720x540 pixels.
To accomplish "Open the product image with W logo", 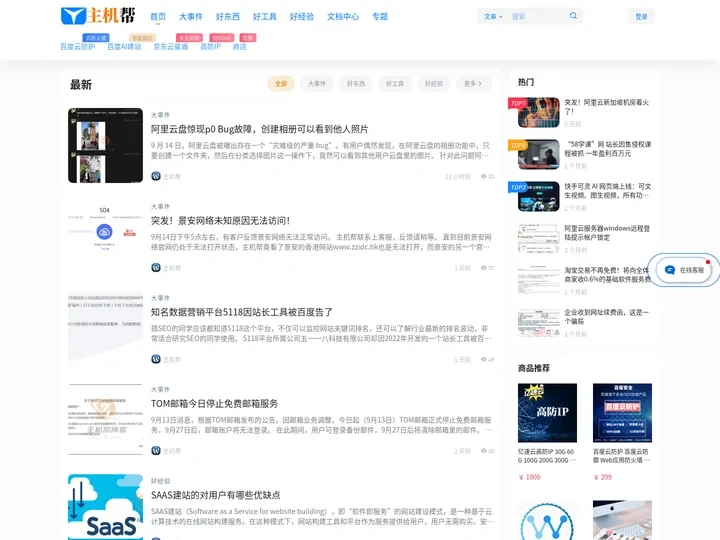I will coord(547,520).
